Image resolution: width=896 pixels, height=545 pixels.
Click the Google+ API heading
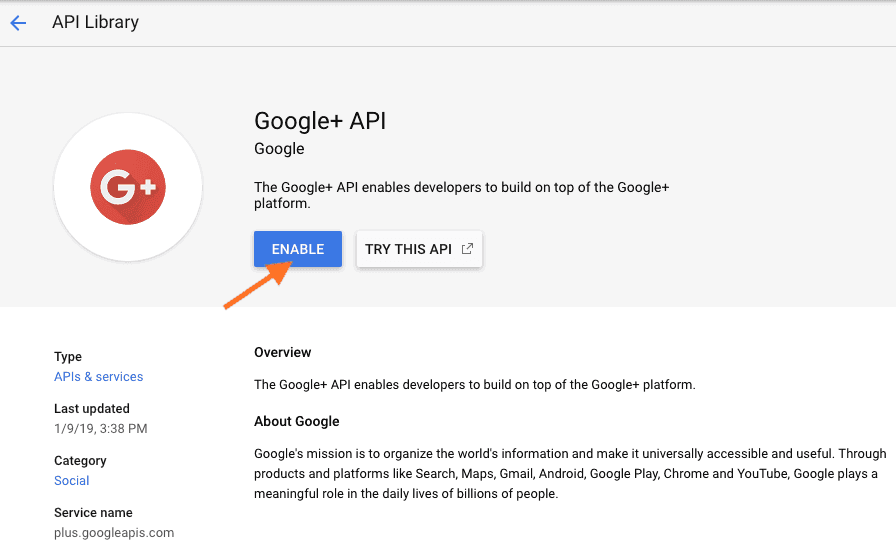[320, 121]
